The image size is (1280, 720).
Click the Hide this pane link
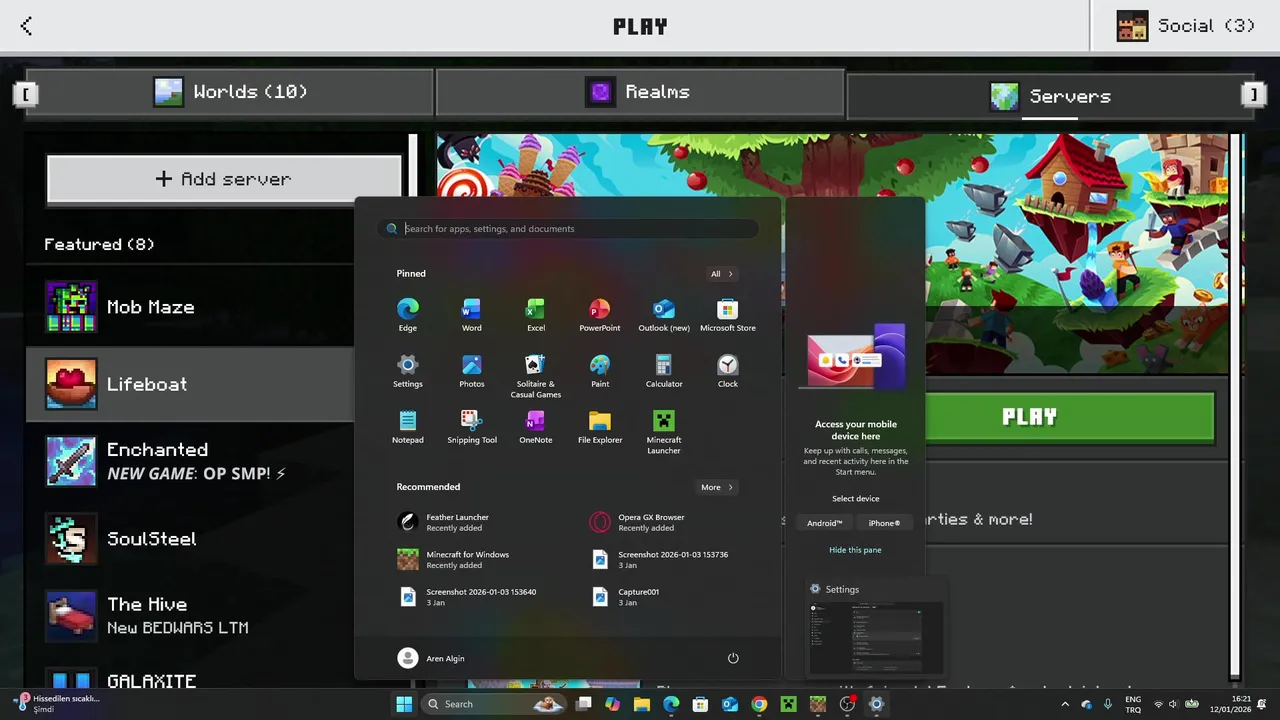tap(855, 550)
